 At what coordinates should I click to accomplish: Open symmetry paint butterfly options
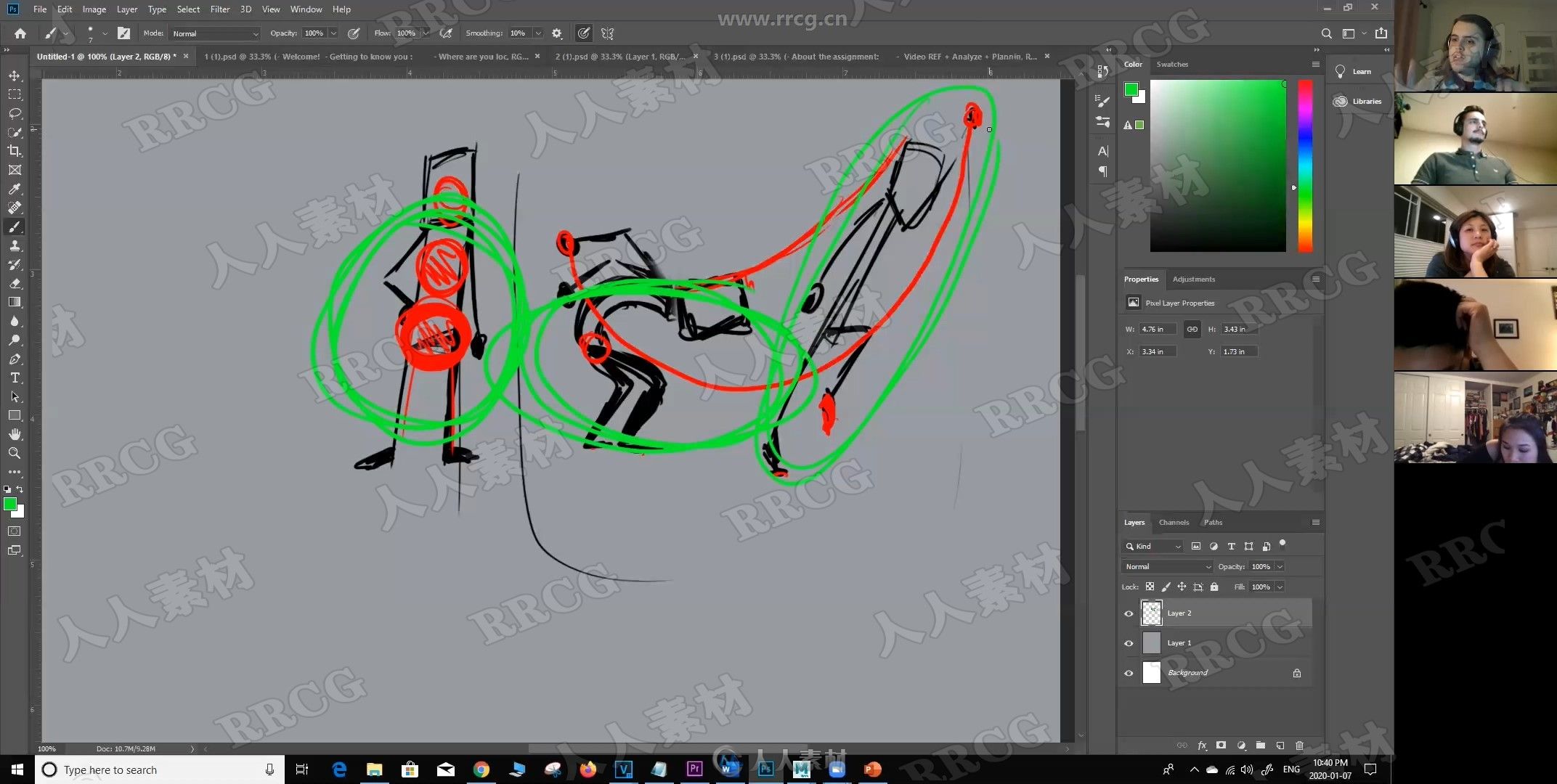[x=608, y=33]
